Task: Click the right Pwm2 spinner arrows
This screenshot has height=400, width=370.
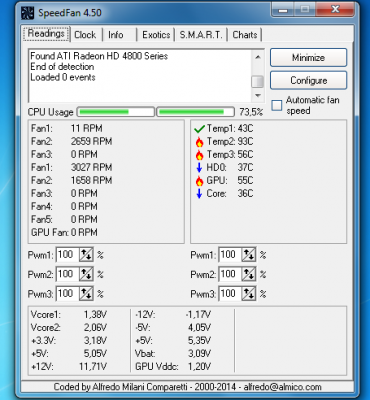Action: pos(249,275)
